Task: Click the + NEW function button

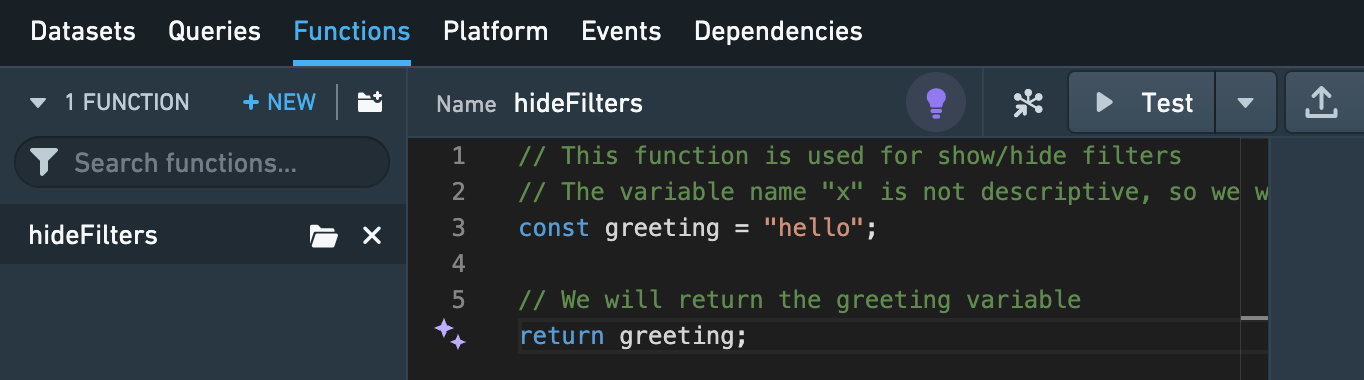Action: 279,102
